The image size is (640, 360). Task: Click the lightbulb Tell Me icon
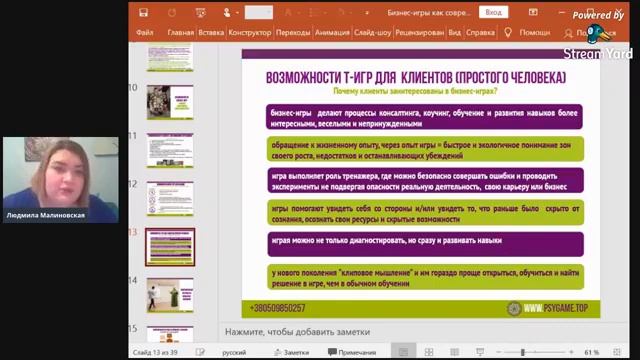coord(508,32)
